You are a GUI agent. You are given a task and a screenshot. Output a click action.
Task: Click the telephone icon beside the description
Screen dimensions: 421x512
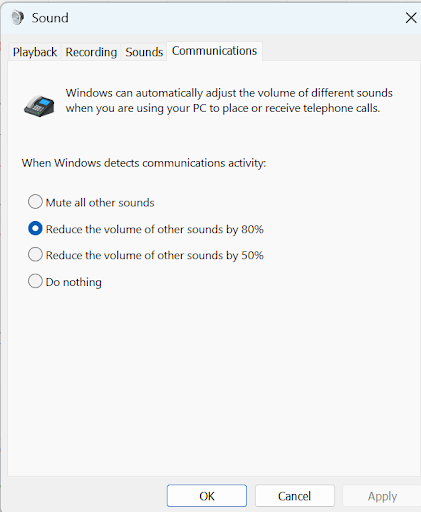[x=39, y=106]
